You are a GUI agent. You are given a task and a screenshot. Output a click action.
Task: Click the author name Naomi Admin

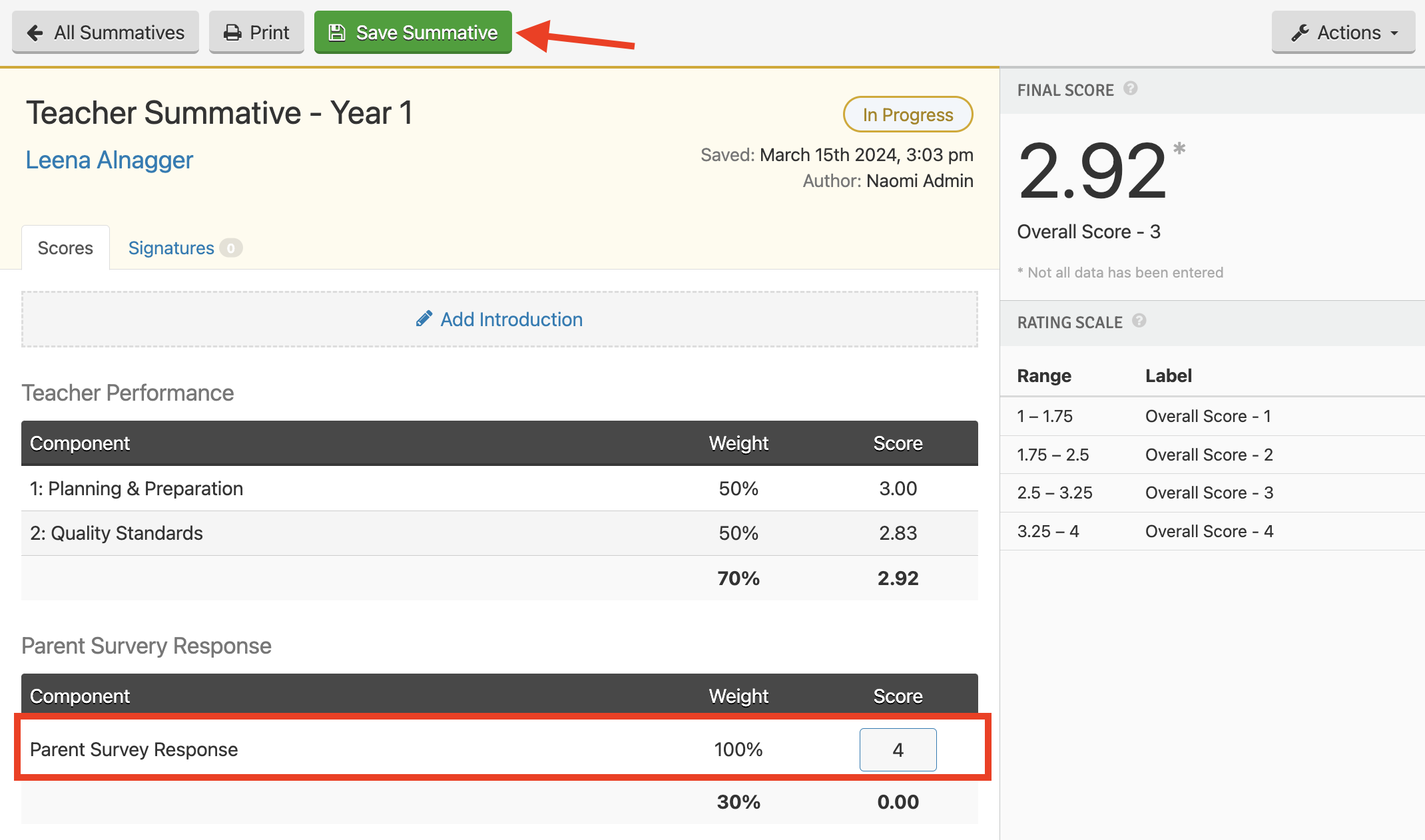pos(920,180)
